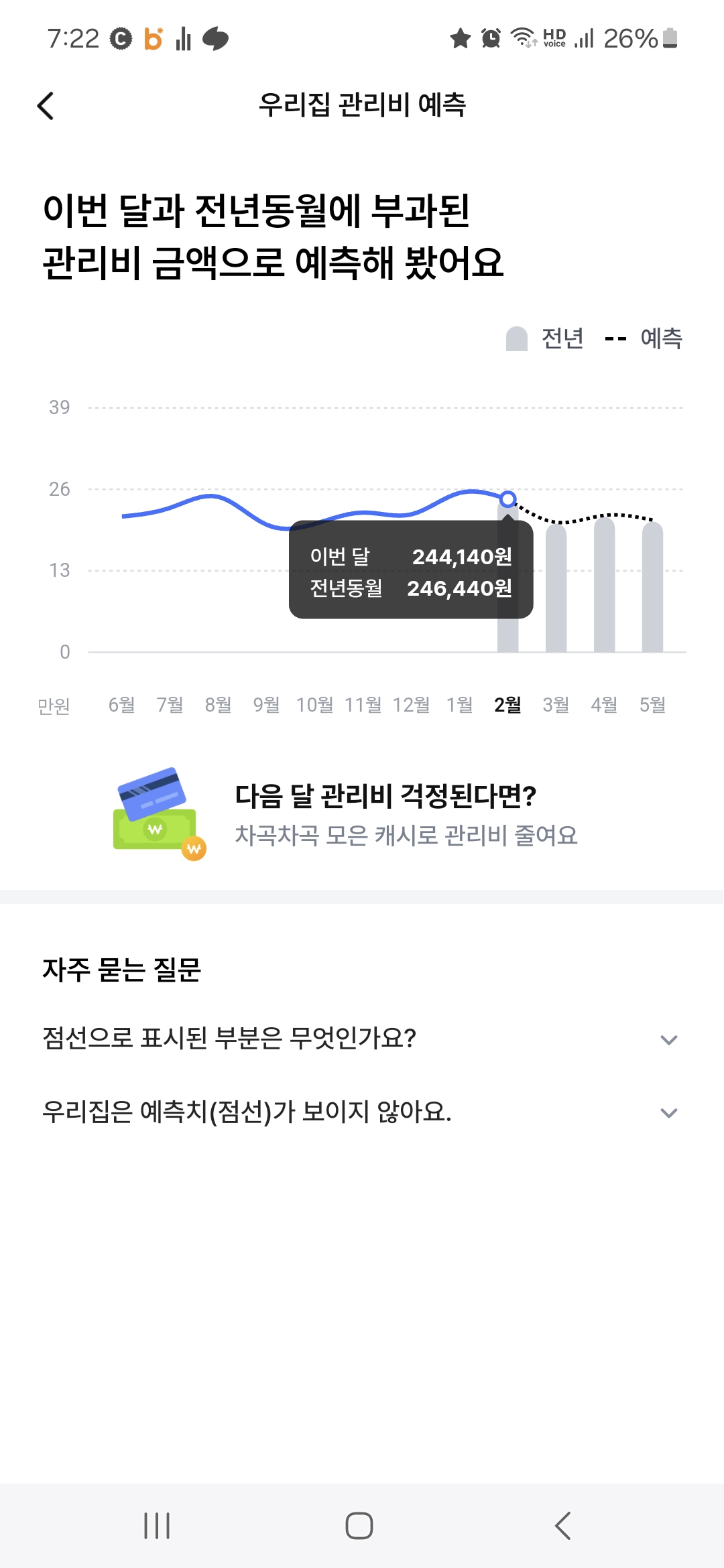Open the 다음 달 관리비 걱정된다면 banner

point(385,795)
